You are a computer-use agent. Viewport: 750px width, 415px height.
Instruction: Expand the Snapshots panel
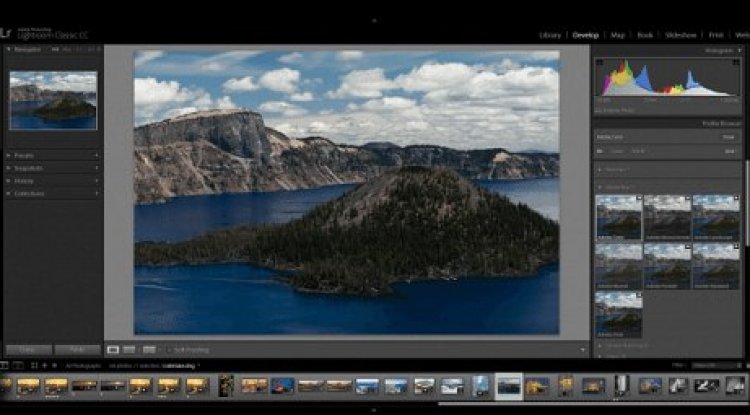9,168
